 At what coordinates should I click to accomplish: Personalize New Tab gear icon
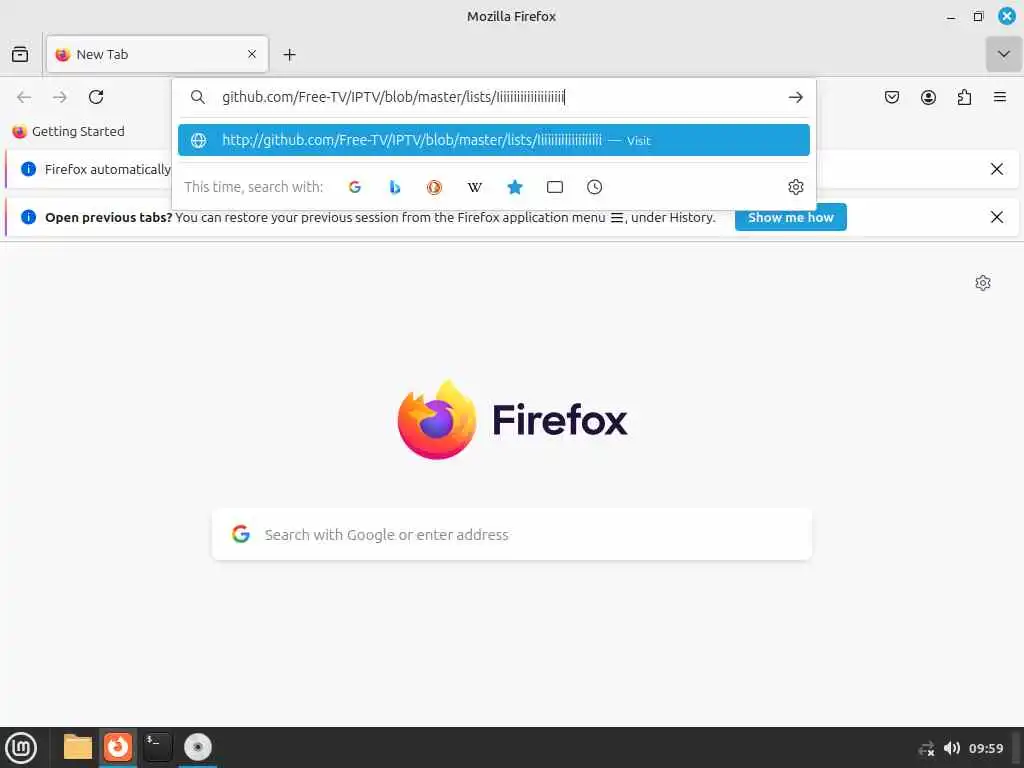(983, 283)
